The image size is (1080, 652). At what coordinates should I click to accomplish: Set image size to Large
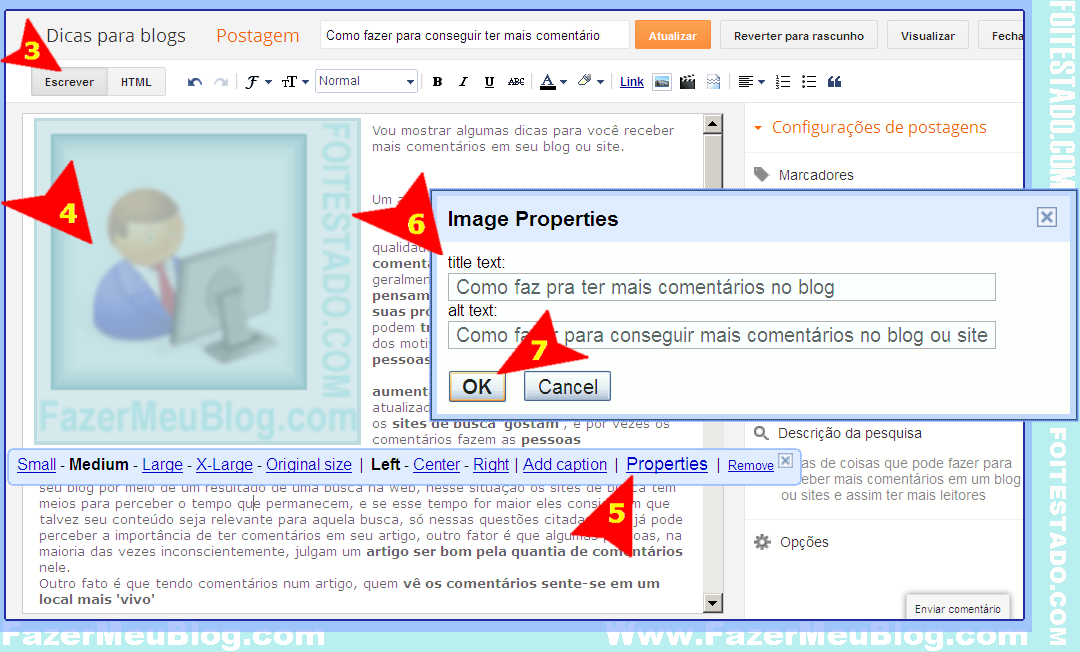(163, 465)
